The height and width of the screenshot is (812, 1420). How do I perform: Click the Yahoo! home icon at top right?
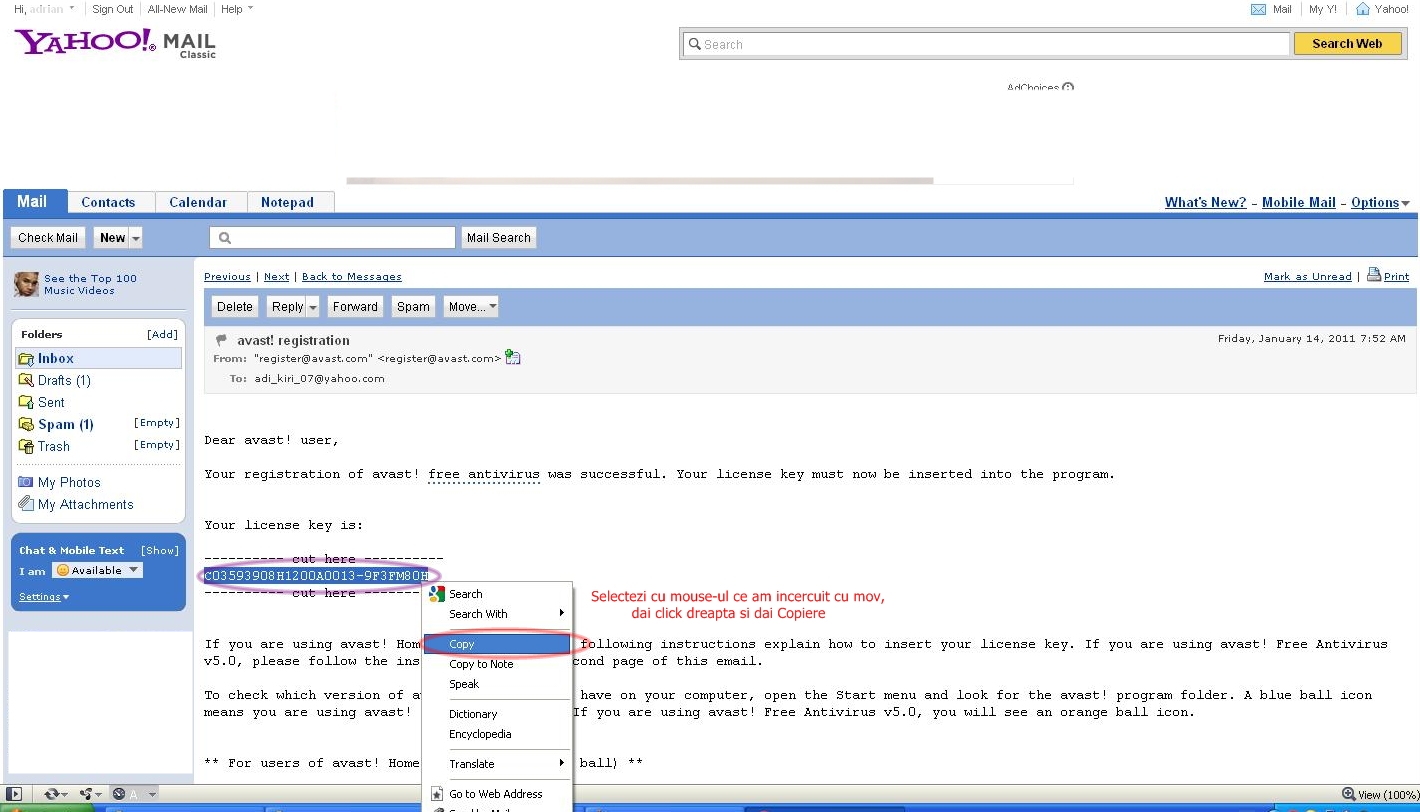tap(1362, 9)
